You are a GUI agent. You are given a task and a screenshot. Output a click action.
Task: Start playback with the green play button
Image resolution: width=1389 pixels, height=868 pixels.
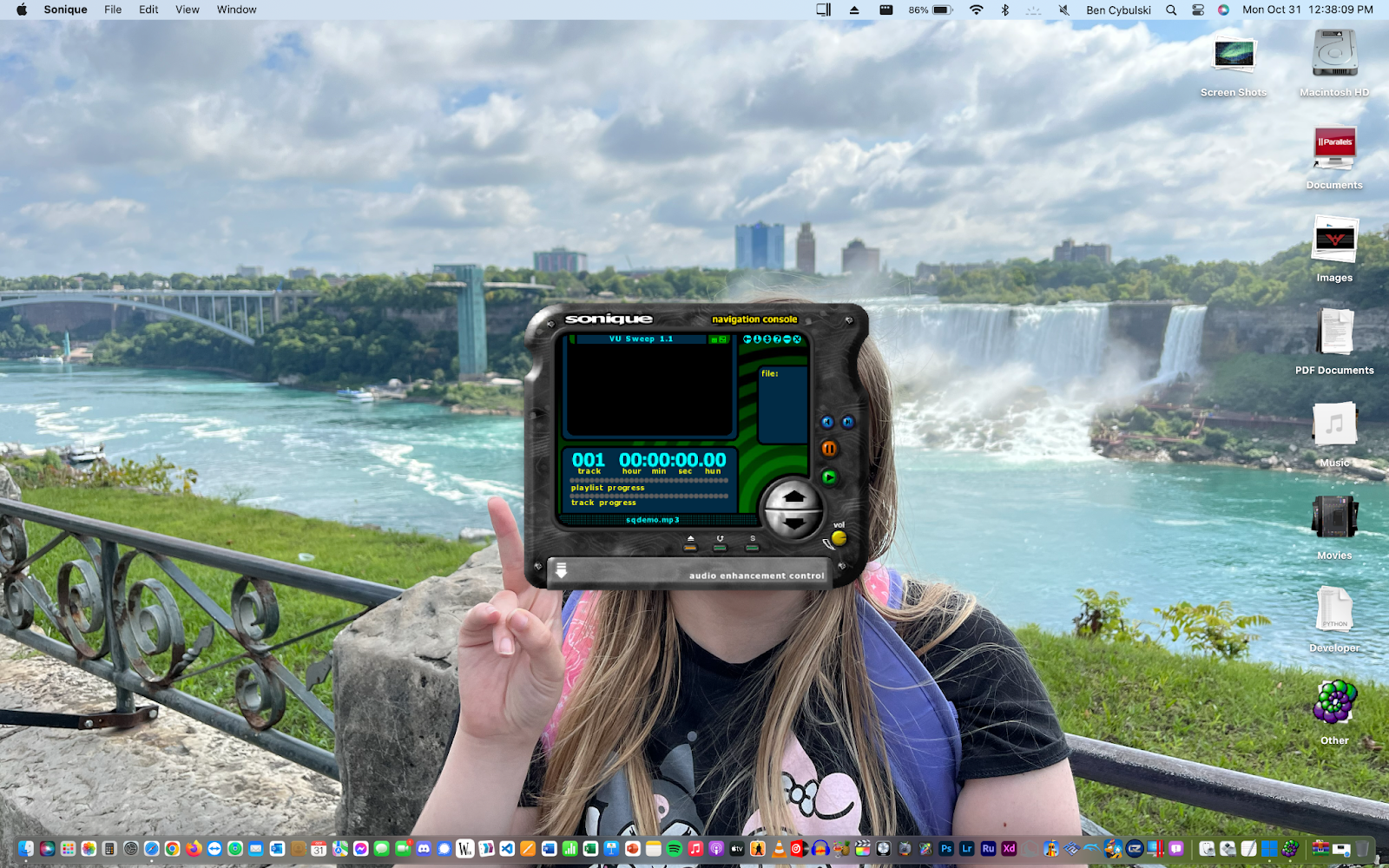(x=829, y=477)
